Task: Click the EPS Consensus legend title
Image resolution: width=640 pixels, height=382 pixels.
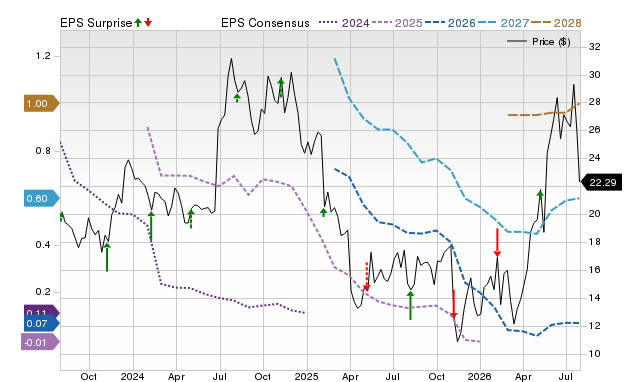Action: pos(265,23)
